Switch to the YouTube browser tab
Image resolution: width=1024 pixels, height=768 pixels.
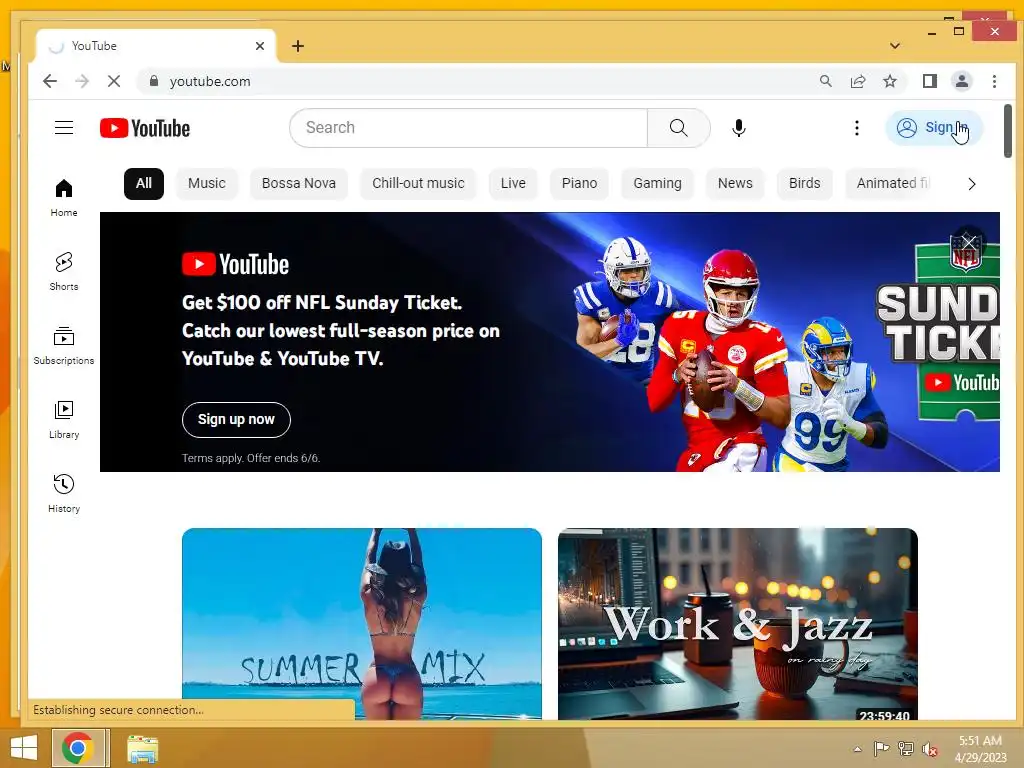coord(157,46)
